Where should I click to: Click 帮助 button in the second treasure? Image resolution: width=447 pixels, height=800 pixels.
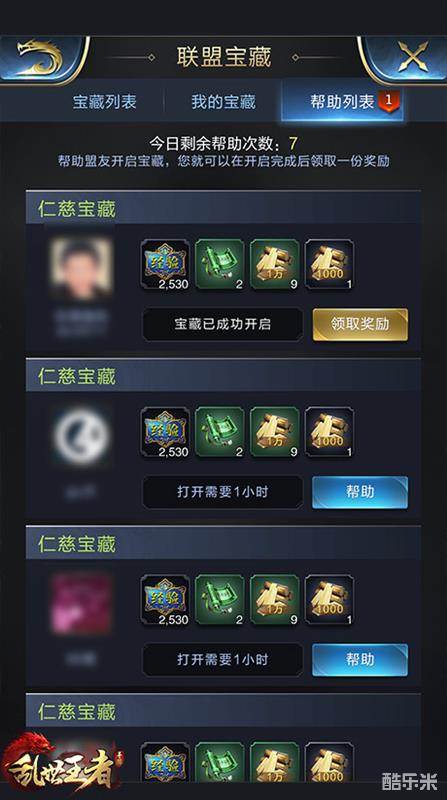point(360,492)
